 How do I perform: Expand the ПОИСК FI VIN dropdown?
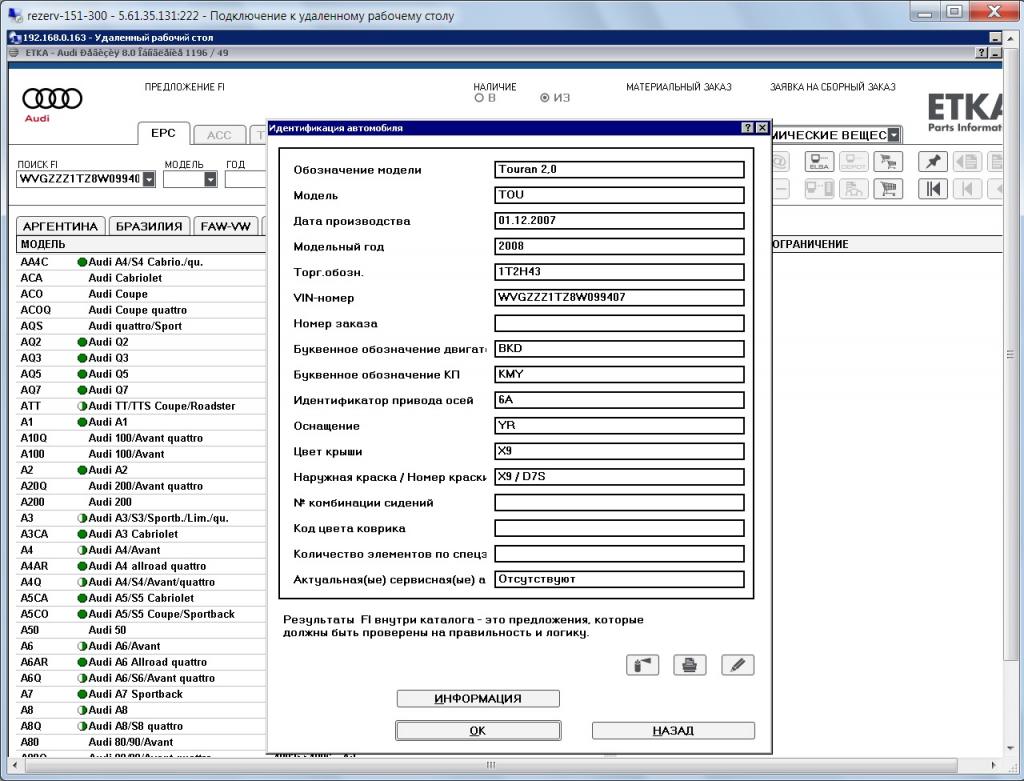149,179
